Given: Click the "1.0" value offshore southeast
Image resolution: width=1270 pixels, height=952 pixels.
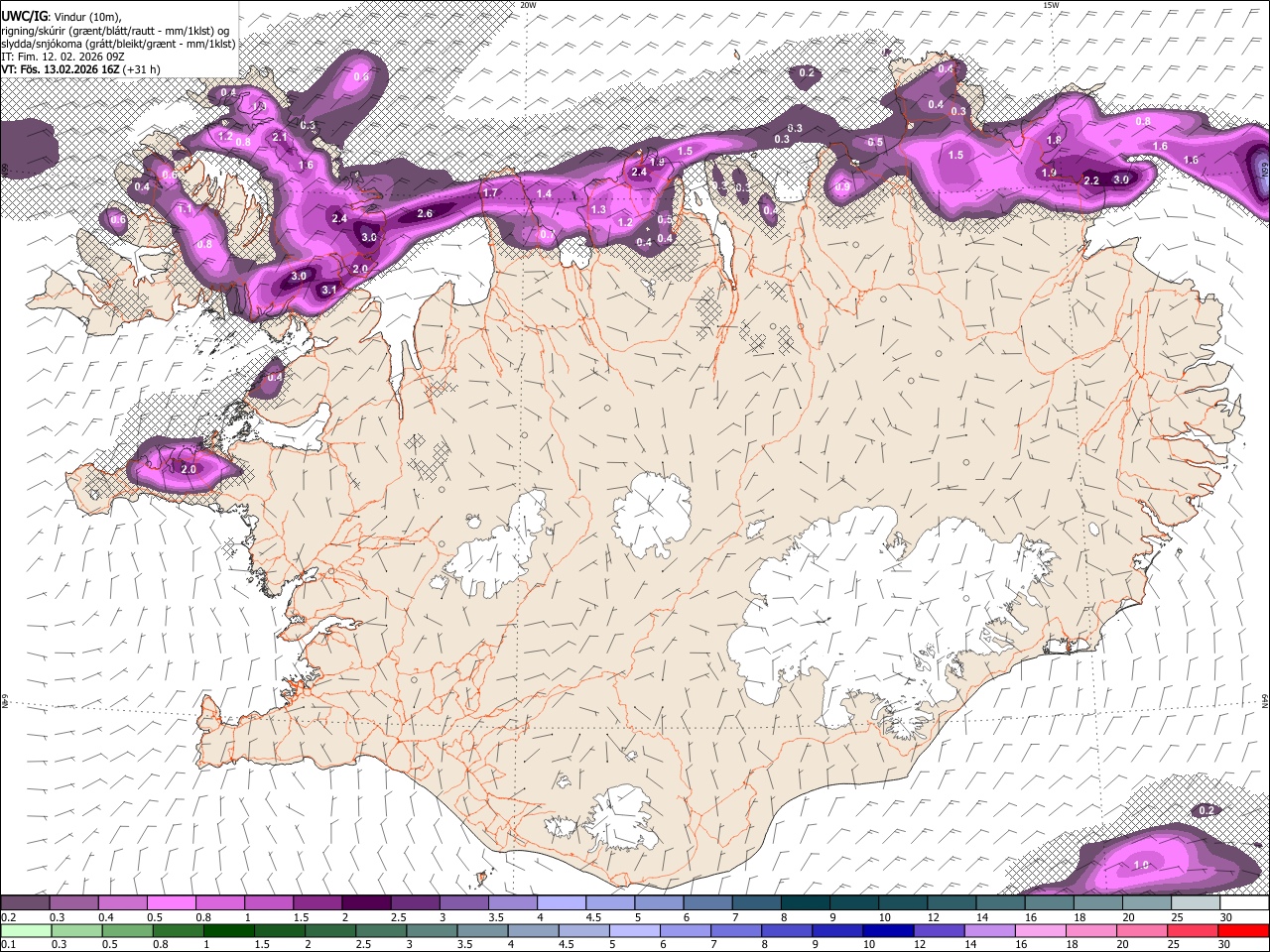Looking at the screenshot, I should coord(1141,865).
